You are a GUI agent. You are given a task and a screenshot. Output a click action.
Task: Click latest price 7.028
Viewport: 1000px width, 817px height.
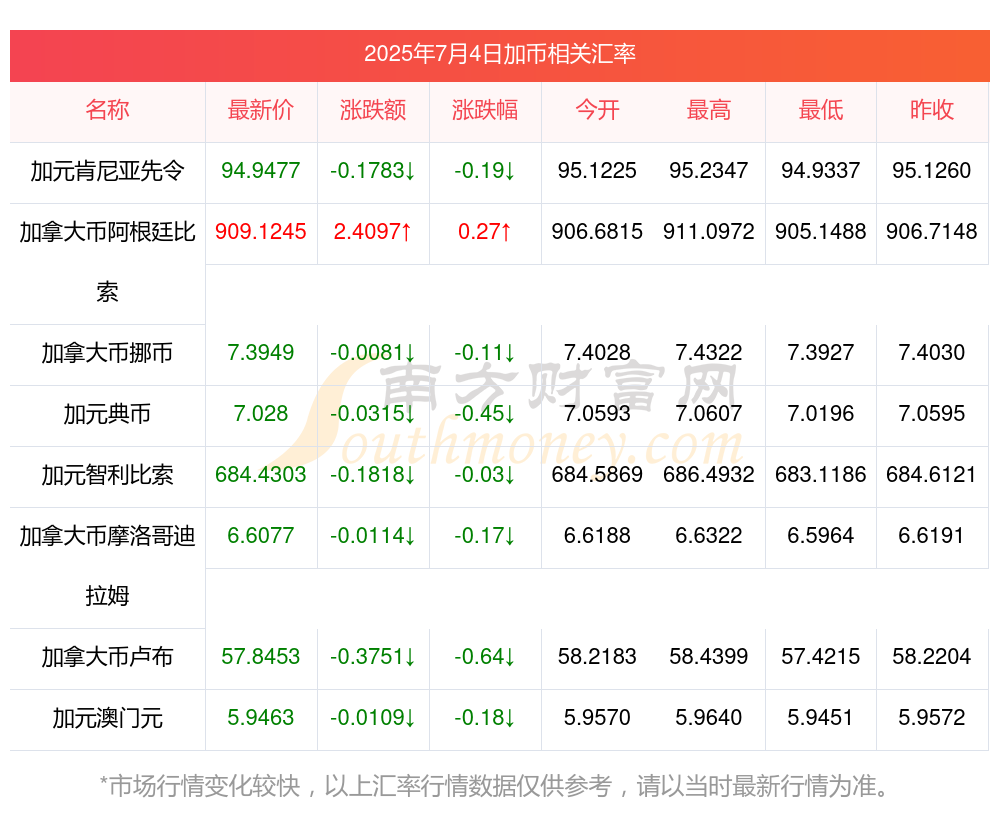click(260, 413)
